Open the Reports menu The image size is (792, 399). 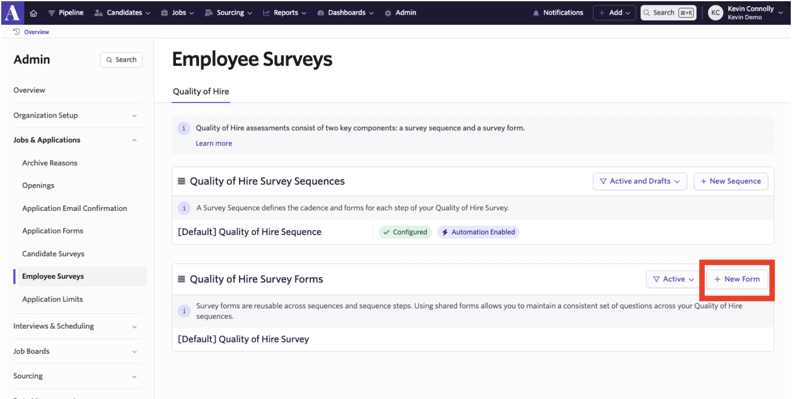(x=284, y=13)
